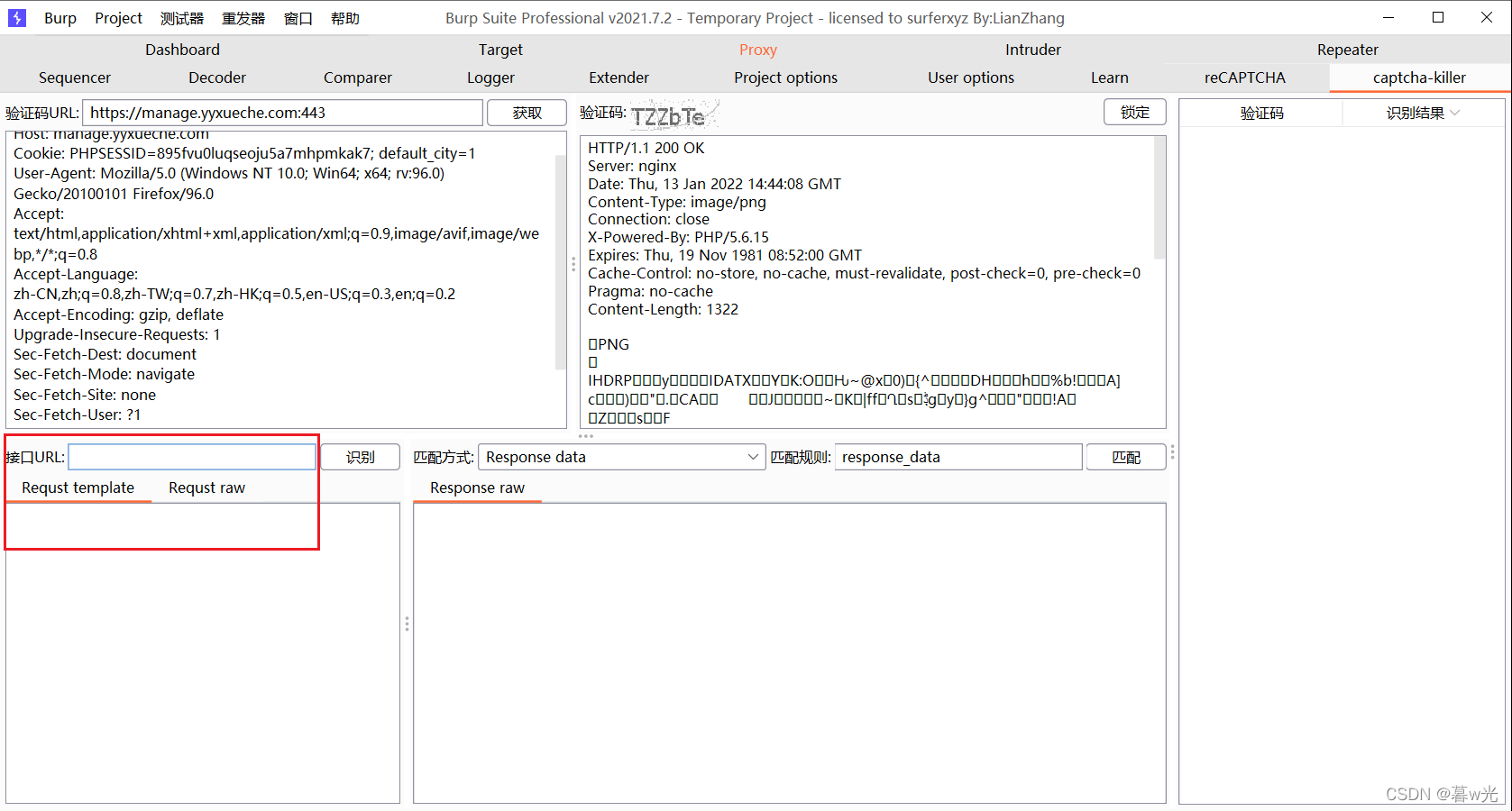Viewport: 1512px width, 811px height.
Task: Click the 验证码URL input field
Action: 282,113
